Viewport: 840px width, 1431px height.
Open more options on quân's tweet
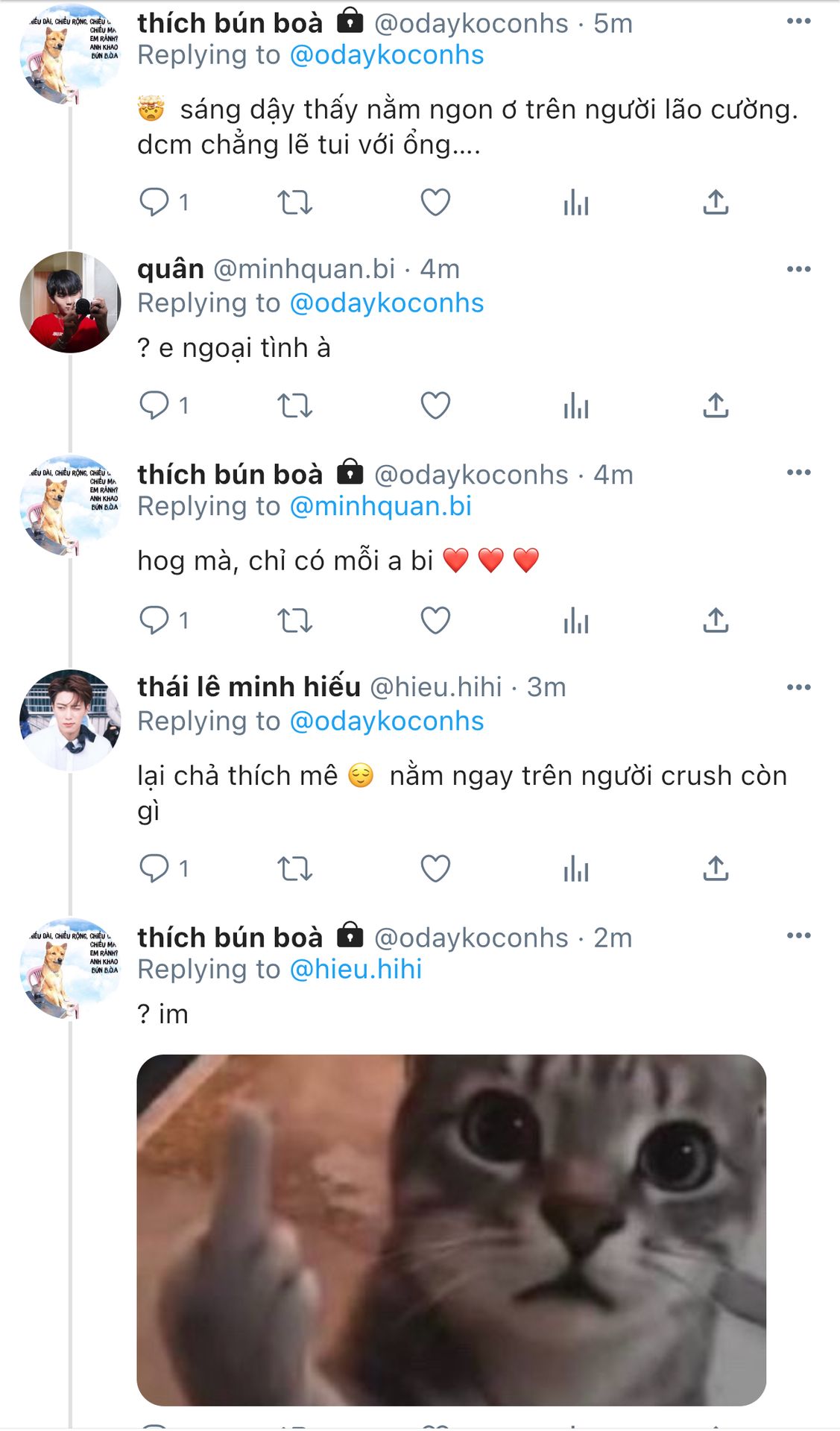click(x=798, y=269)
